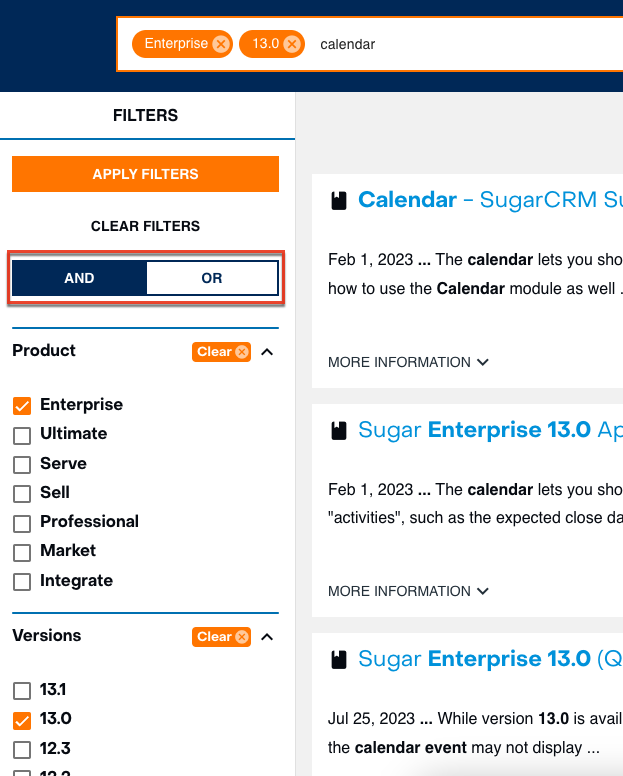623x776 pixels.
Task: Enable the 13.1 version checkbox
Action: (x=22, y=691)
